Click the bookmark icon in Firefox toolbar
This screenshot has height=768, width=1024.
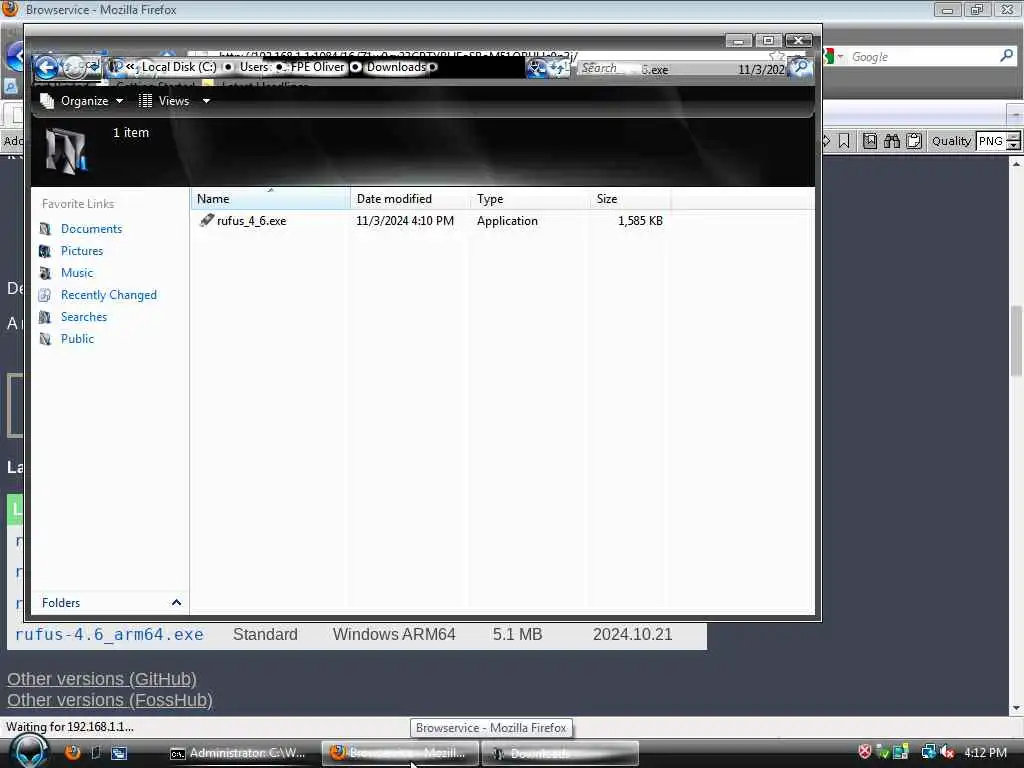tap(844, 140)
